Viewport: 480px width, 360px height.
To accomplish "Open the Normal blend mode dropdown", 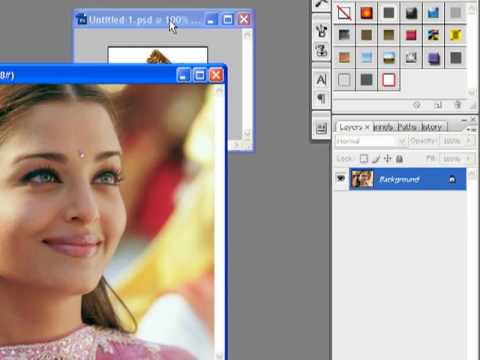I will coord(371,141).
